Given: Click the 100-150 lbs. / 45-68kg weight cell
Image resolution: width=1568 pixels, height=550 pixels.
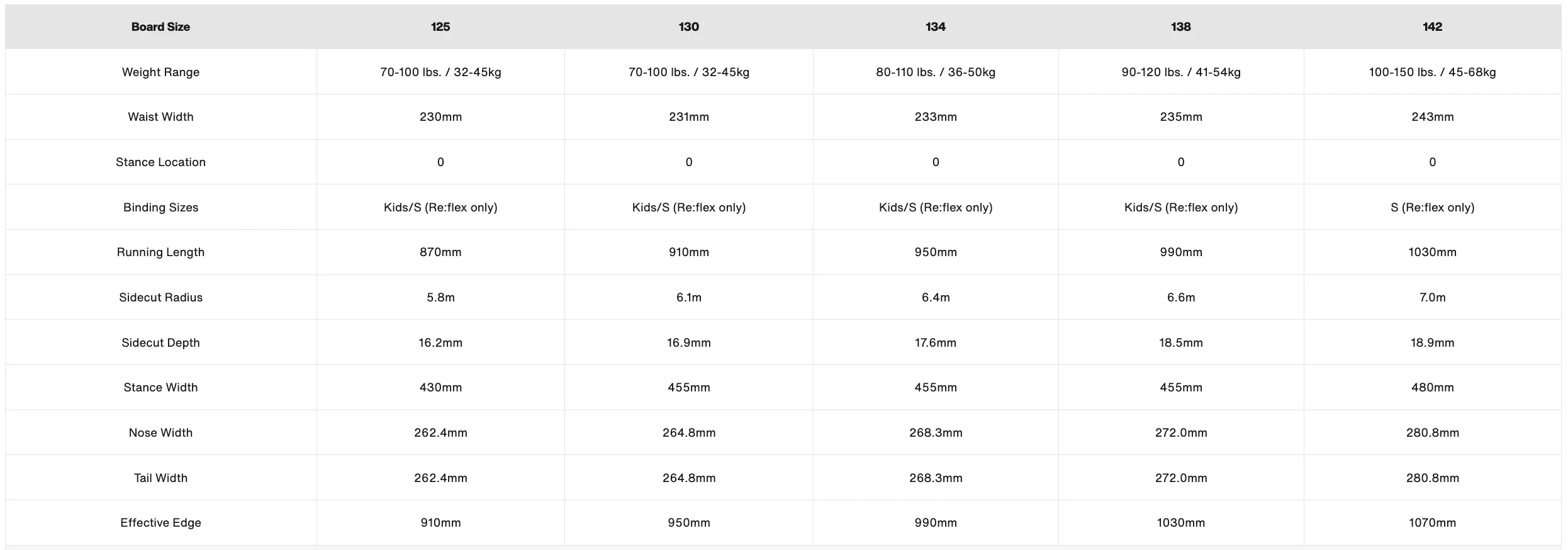Looking at the screenshot, I should pos(1432,72).
